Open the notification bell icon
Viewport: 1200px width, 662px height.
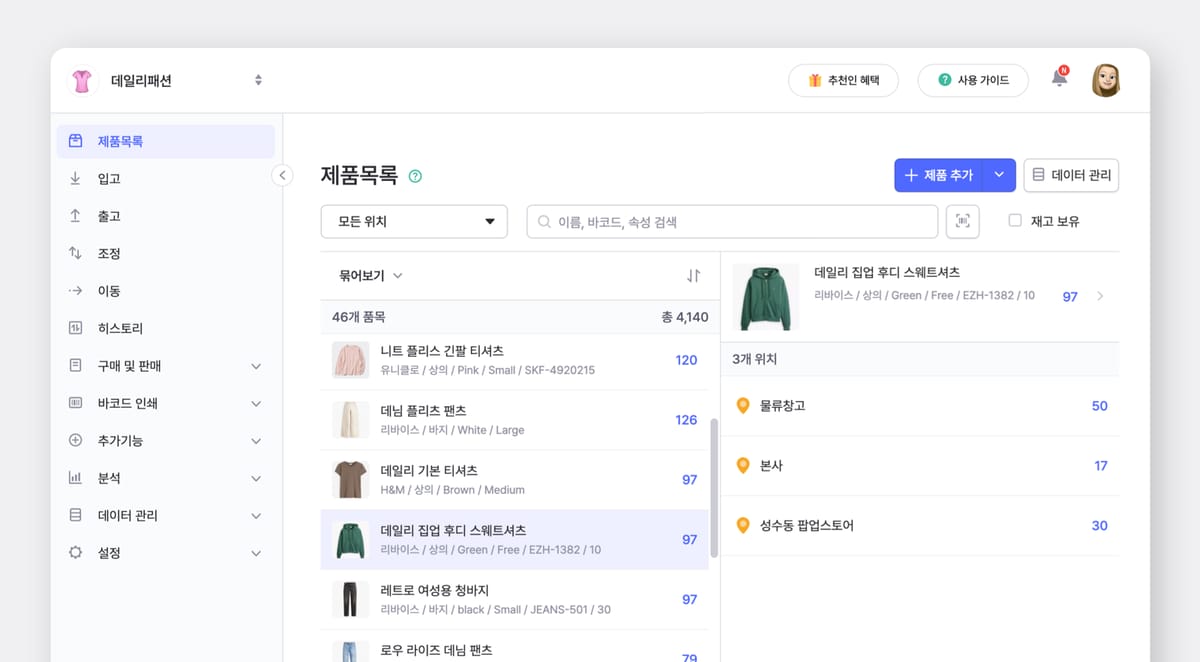[x=1058, y=80]
